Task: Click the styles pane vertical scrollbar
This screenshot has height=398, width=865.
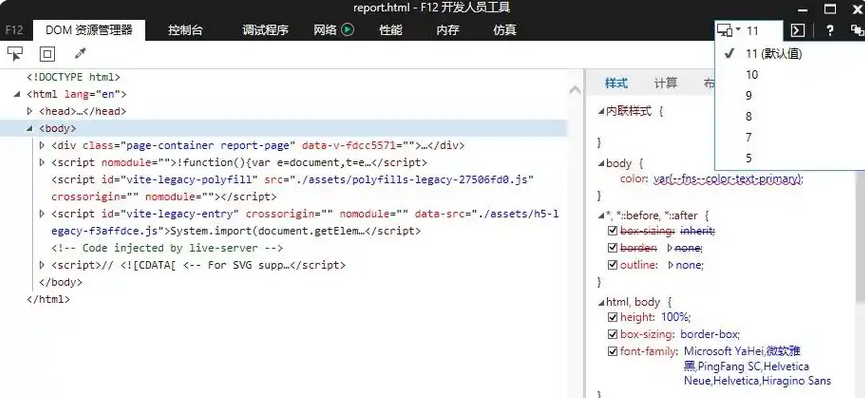Action: [x=860, y=237]
